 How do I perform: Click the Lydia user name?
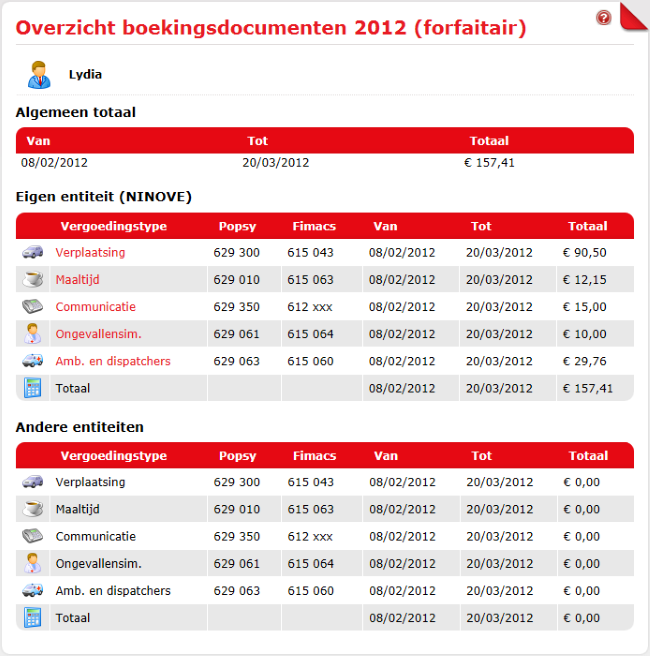pos(85,74)
